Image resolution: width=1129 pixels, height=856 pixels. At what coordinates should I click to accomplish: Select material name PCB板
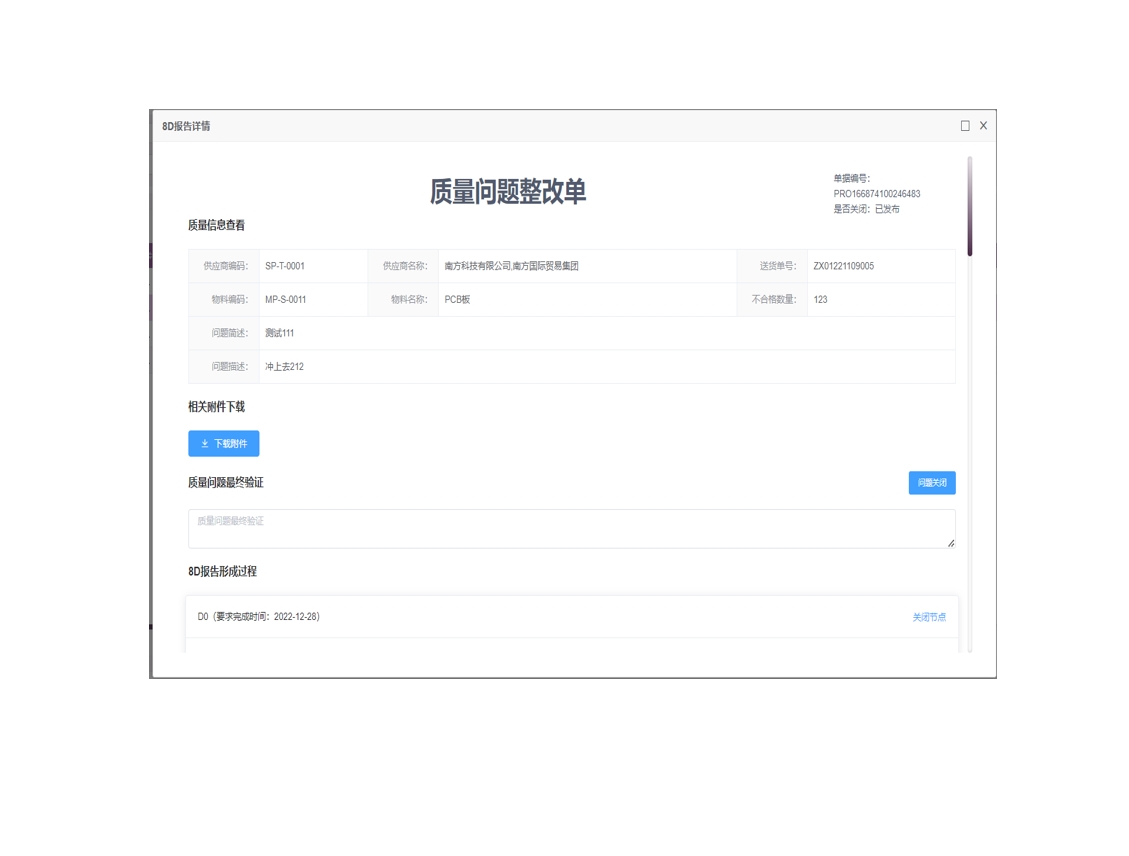(x=457, y=299)
